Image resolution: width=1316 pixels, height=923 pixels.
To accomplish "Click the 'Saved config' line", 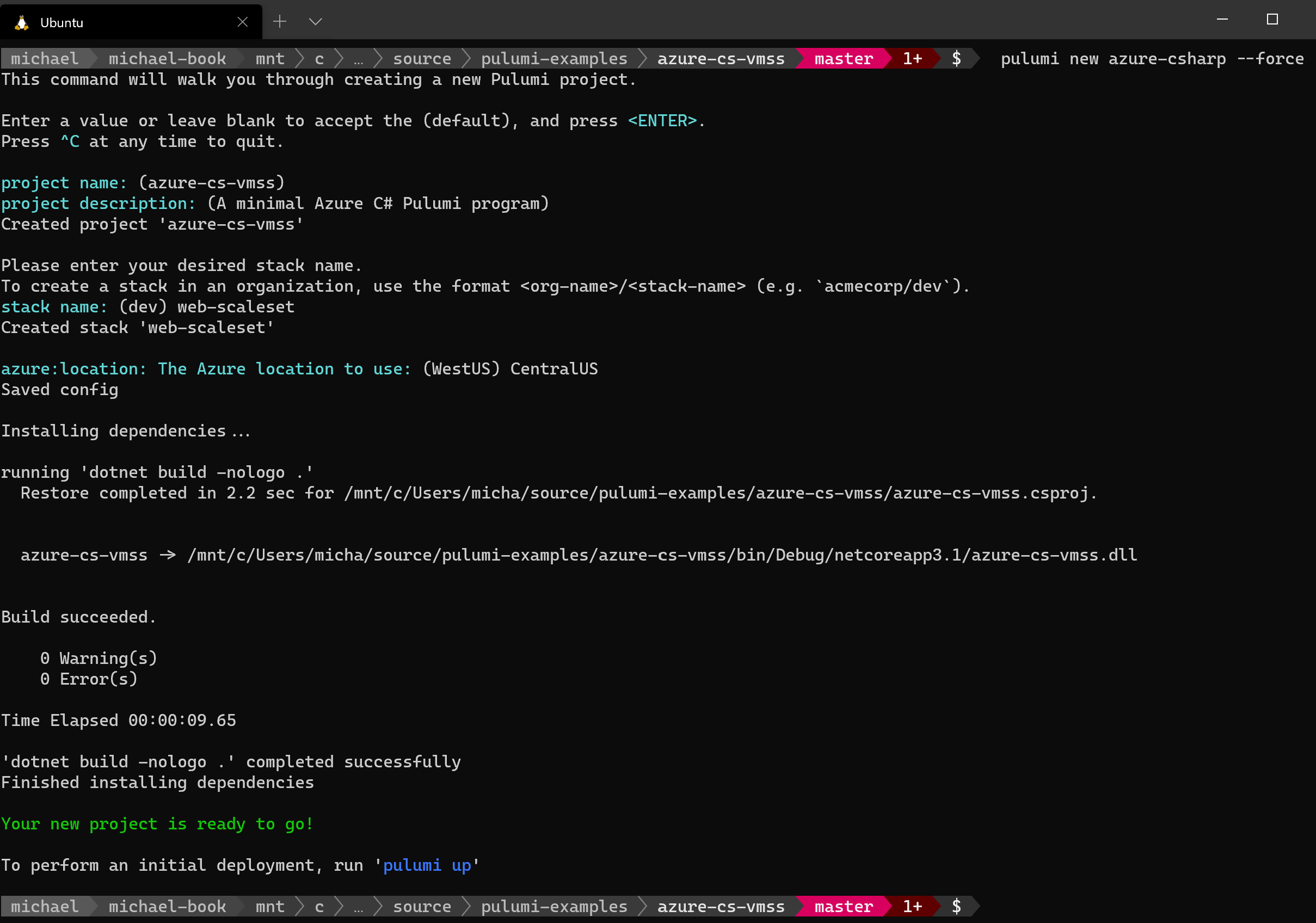I will [x=60, y=390].
